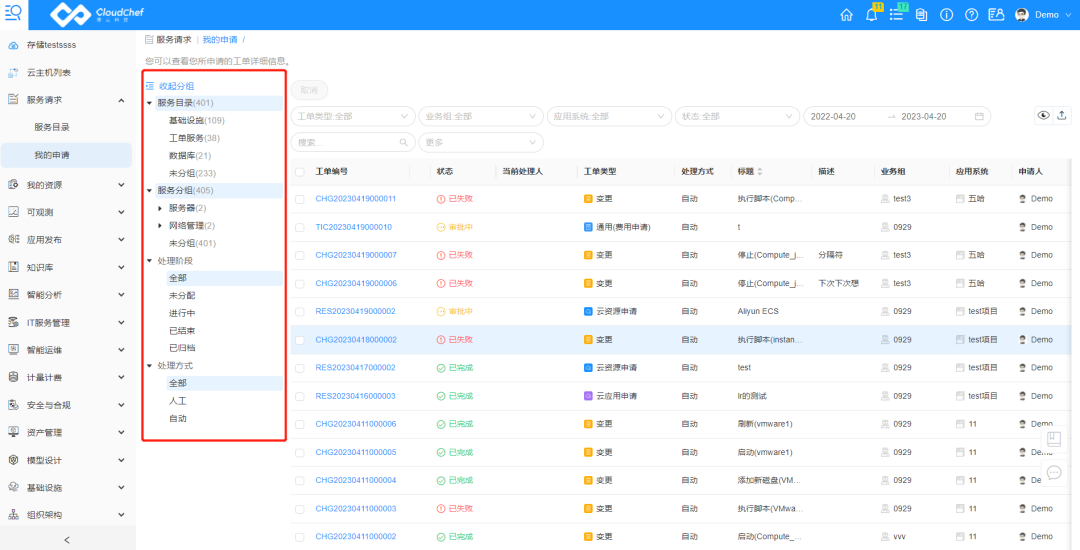Open ticket CHG20230411000006 link
Image resolution: width=1080 pixels, height=550 pixels.
coord(355,424)
